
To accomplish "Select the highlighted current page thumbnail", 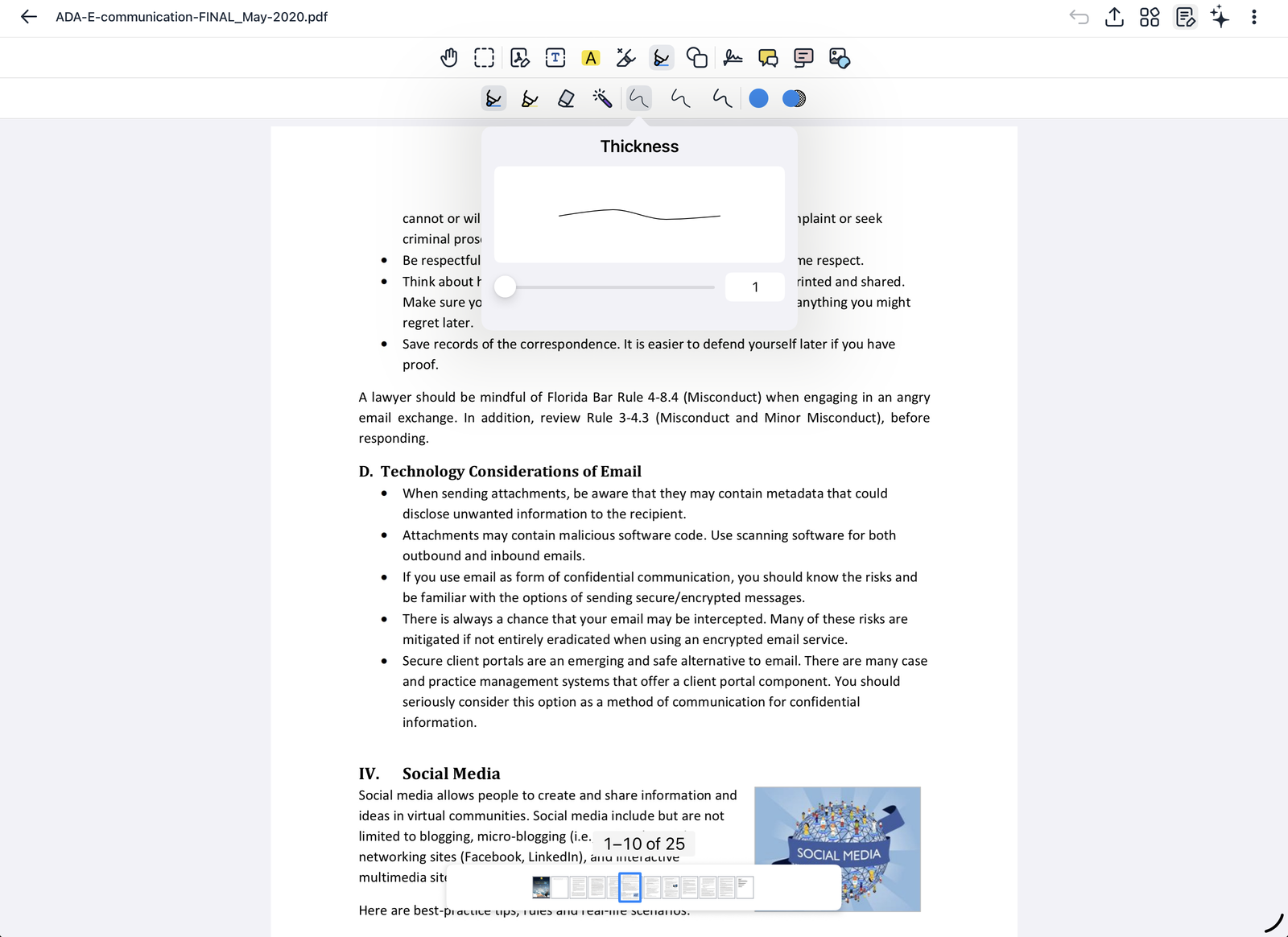I will coord(630,887).
